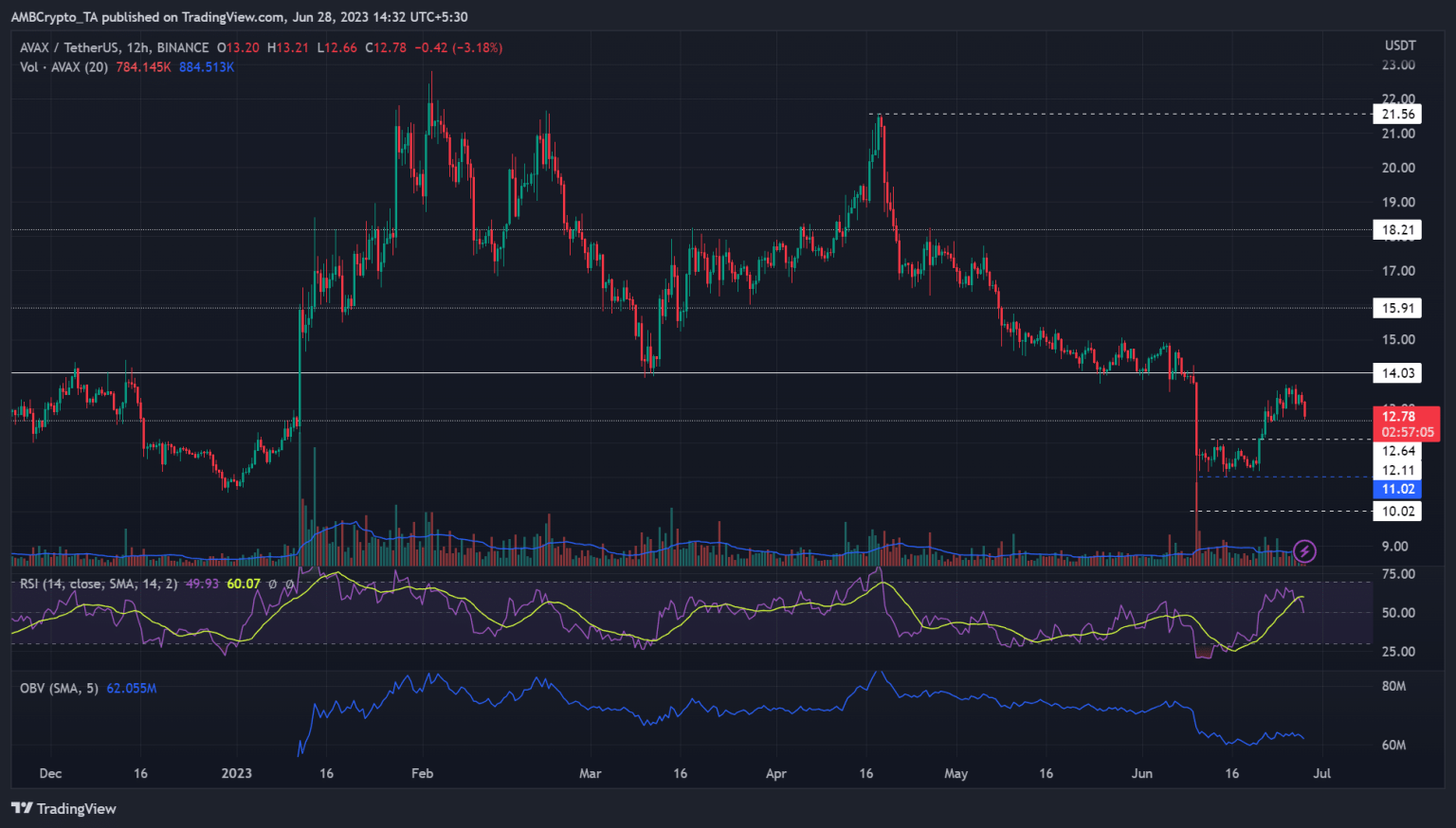Click the TradingView text link at the bottom
The image size is (1456, 828).
pos(75,808)
